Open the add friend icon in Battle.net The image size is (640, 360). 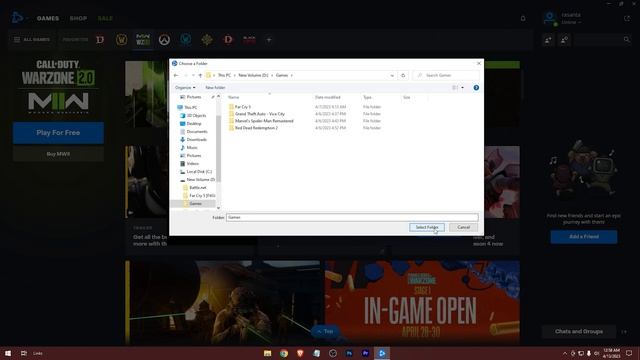[x=548, y=40]
